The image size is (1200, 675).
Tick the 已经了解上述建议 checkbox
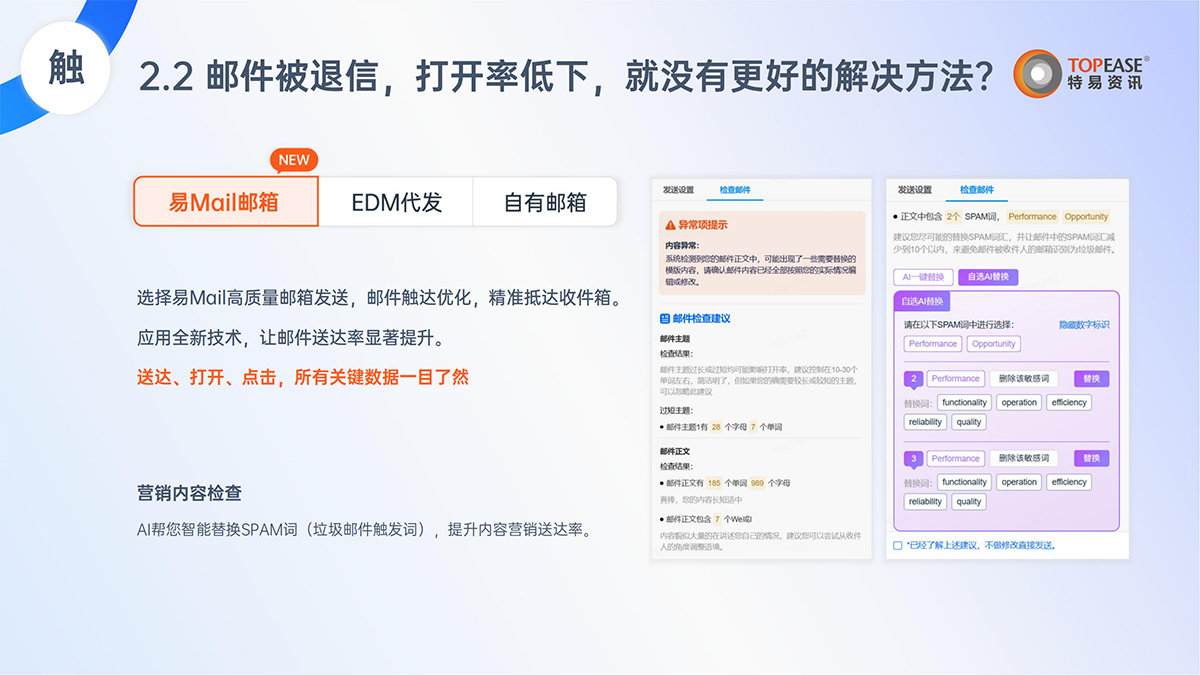[x=898, y=545]
